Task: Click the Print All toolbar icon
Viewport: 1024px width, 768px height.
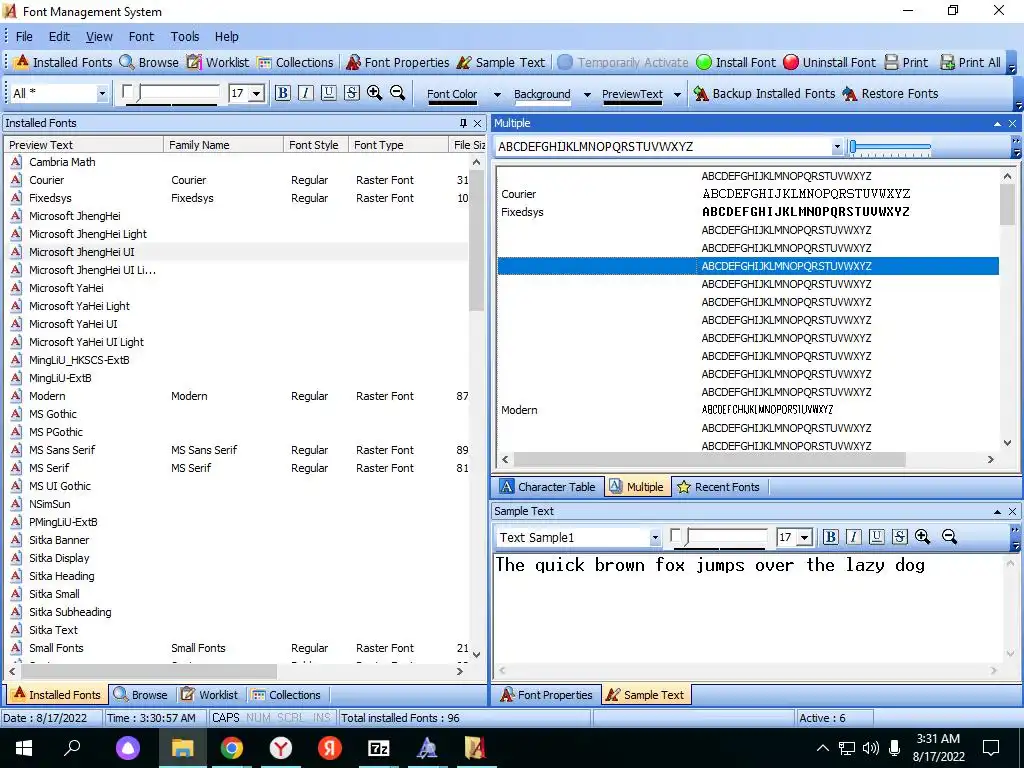Action: [x=969, y=62]
